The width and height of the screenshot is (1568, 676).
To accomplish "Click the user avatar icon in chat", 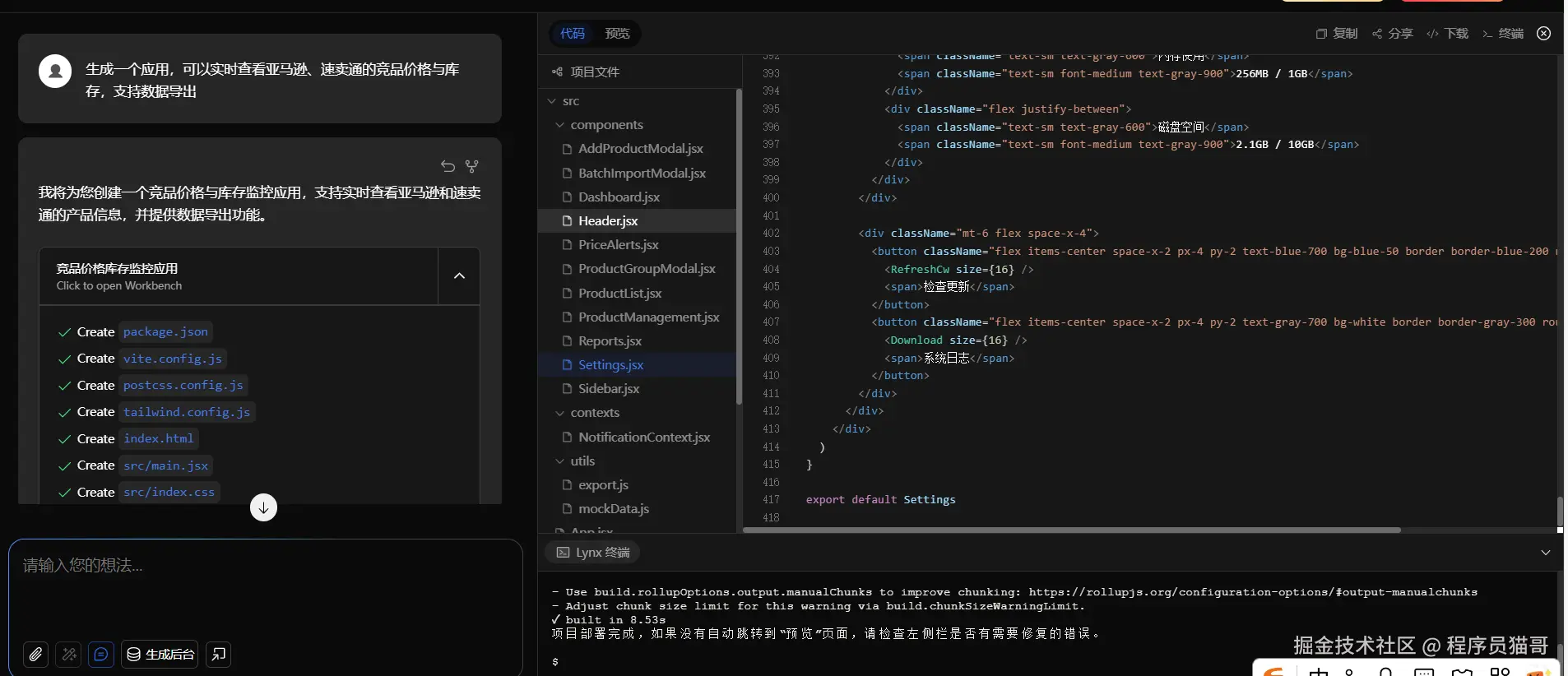I will (x=55, y=72).
